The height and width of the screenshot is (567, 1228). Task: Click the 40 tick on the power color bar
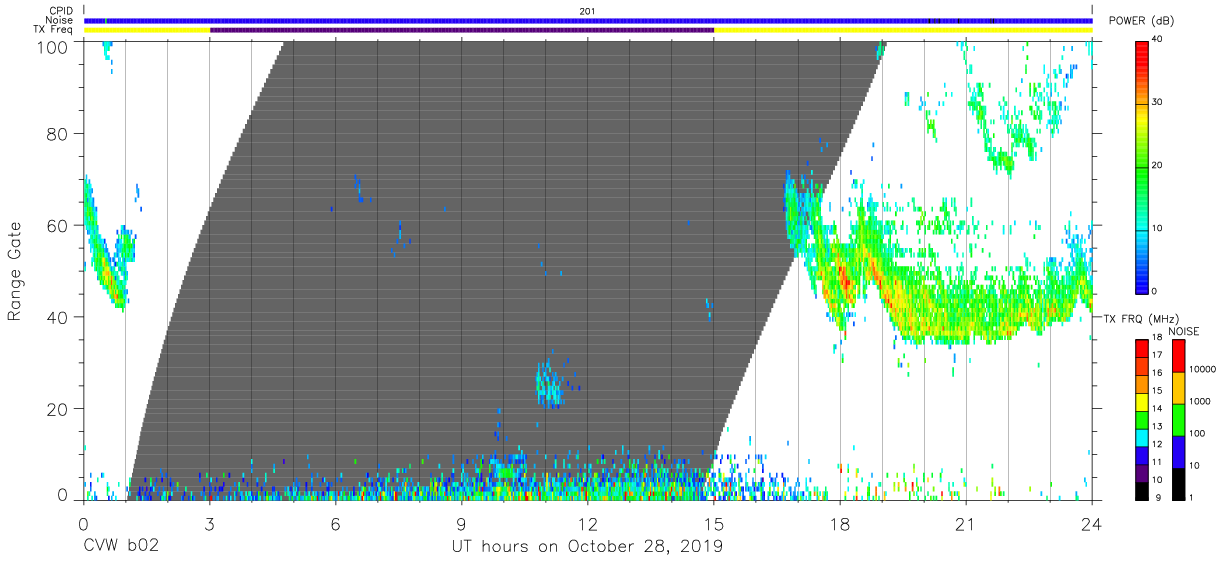tap(1157, 39)
